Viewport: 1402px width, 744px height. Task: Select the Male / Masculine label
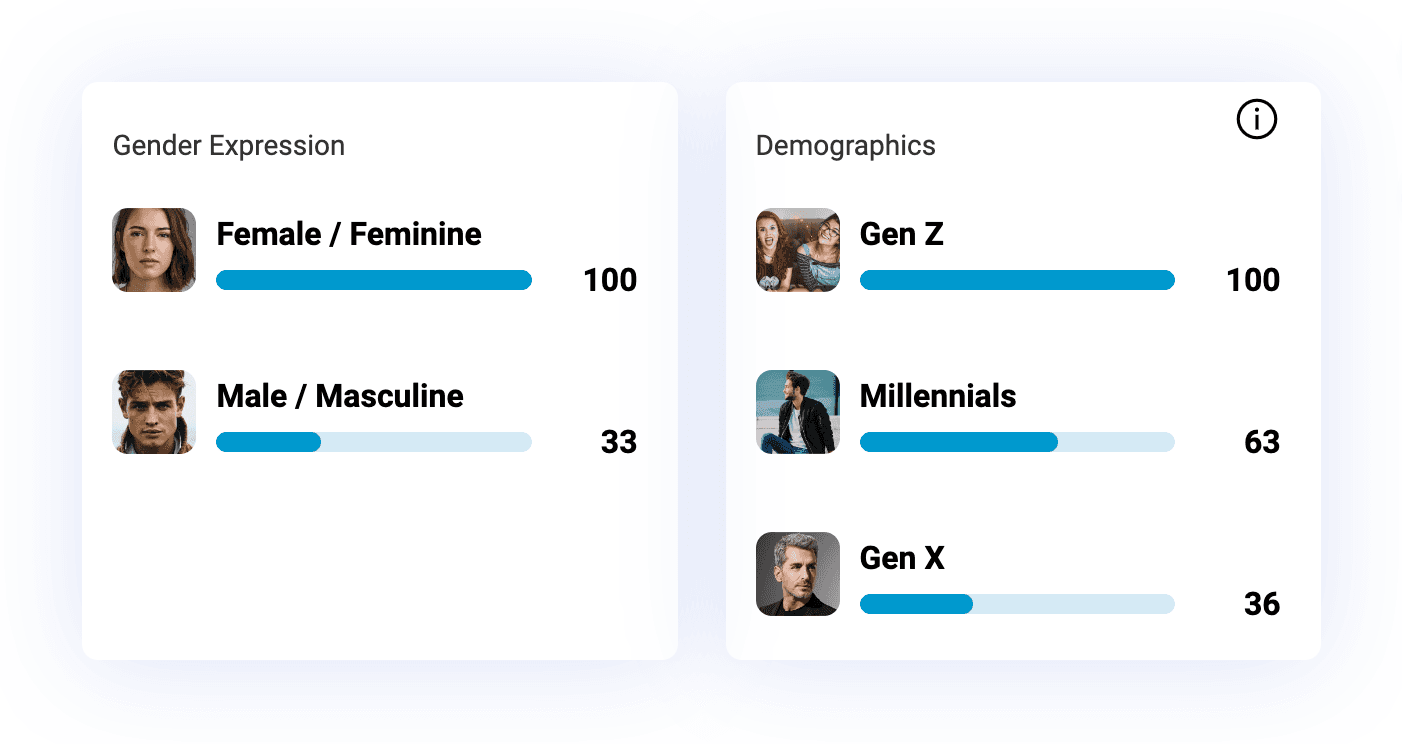click(340, 396)
